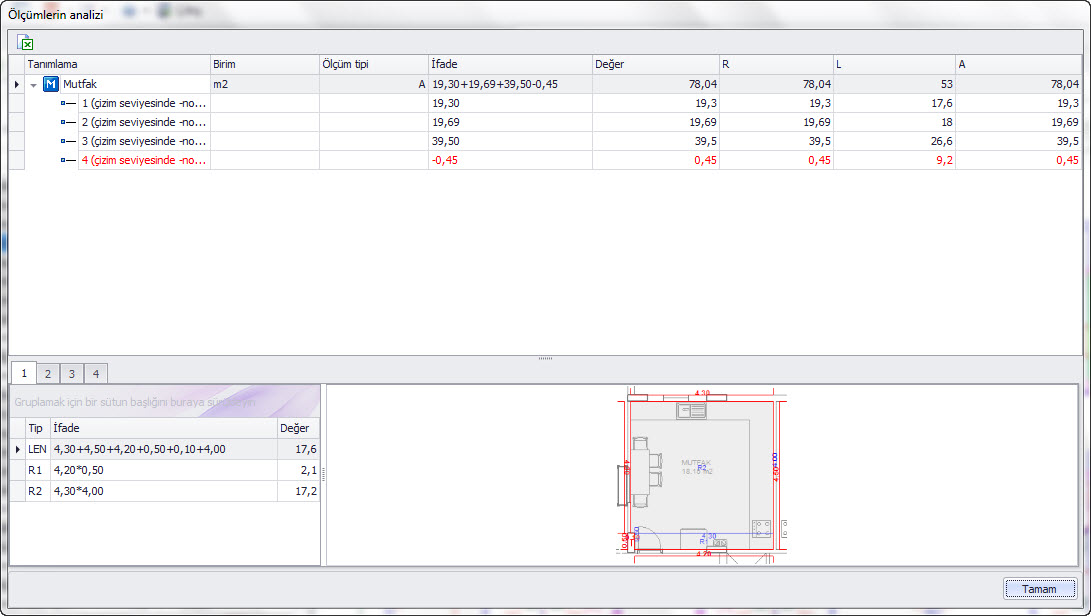Sort by the Tanımlama column header
Screen dimensions: 1091x616
117,65
